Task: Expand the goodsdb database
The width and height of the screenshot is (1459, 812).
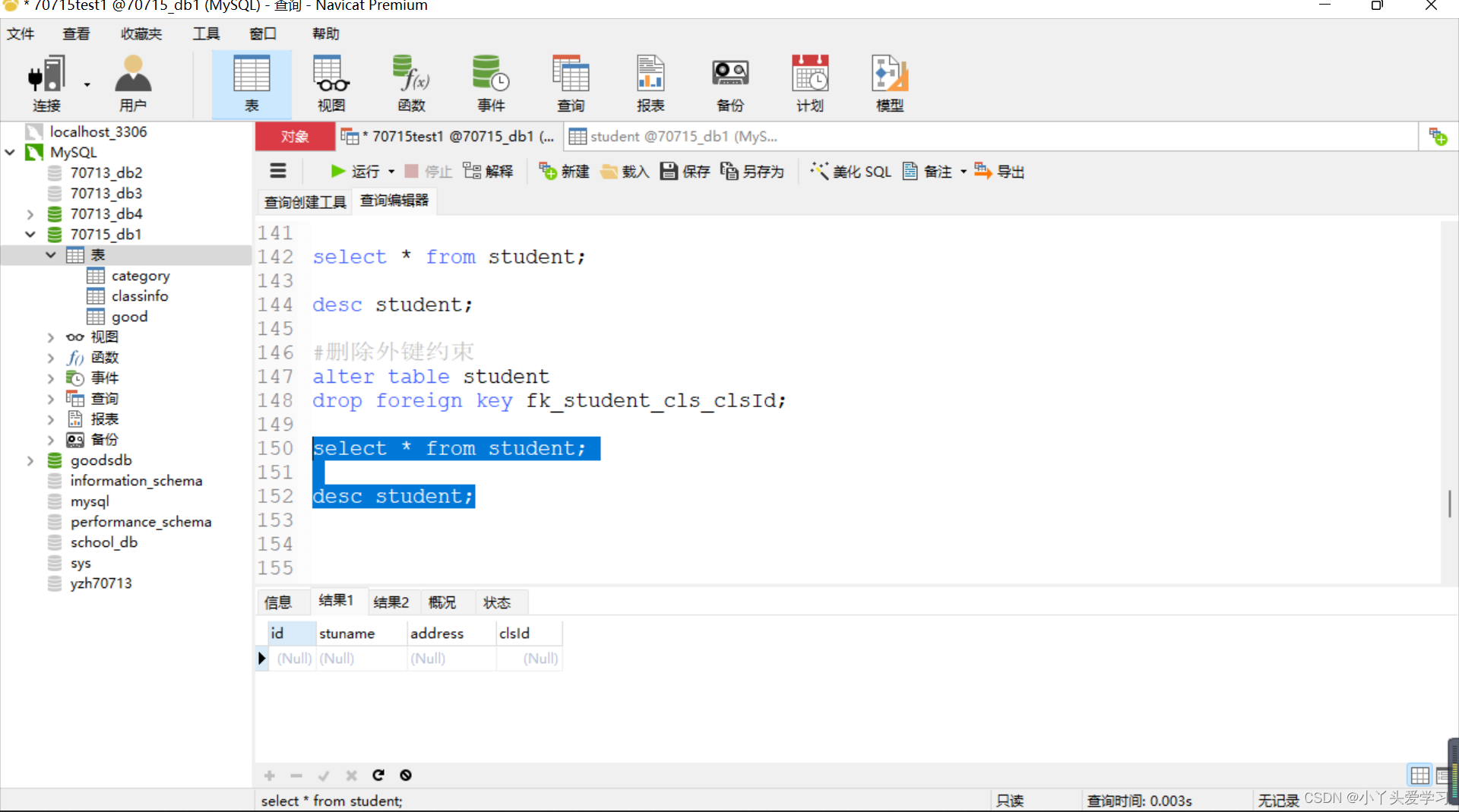Action: [30, 460]
